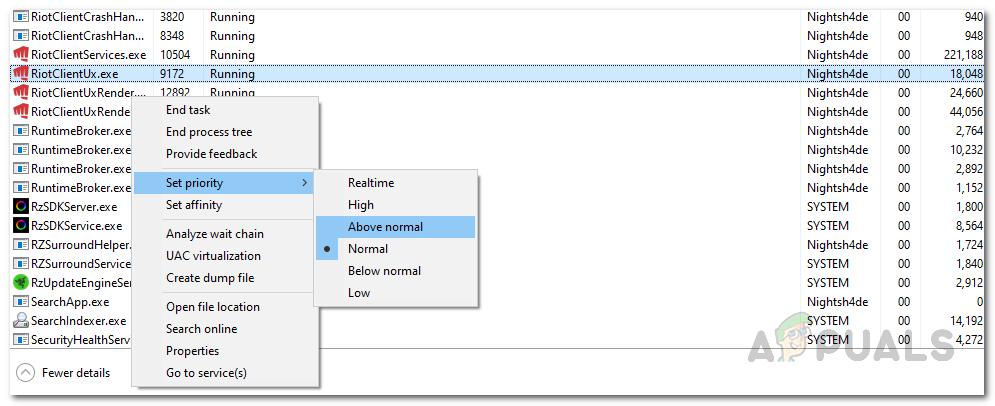This screenshot has width=995, height=406.
Task: Click the RiotClientUx.exe red fist icon
Action: pyautogui.click(x=20, y=74)
